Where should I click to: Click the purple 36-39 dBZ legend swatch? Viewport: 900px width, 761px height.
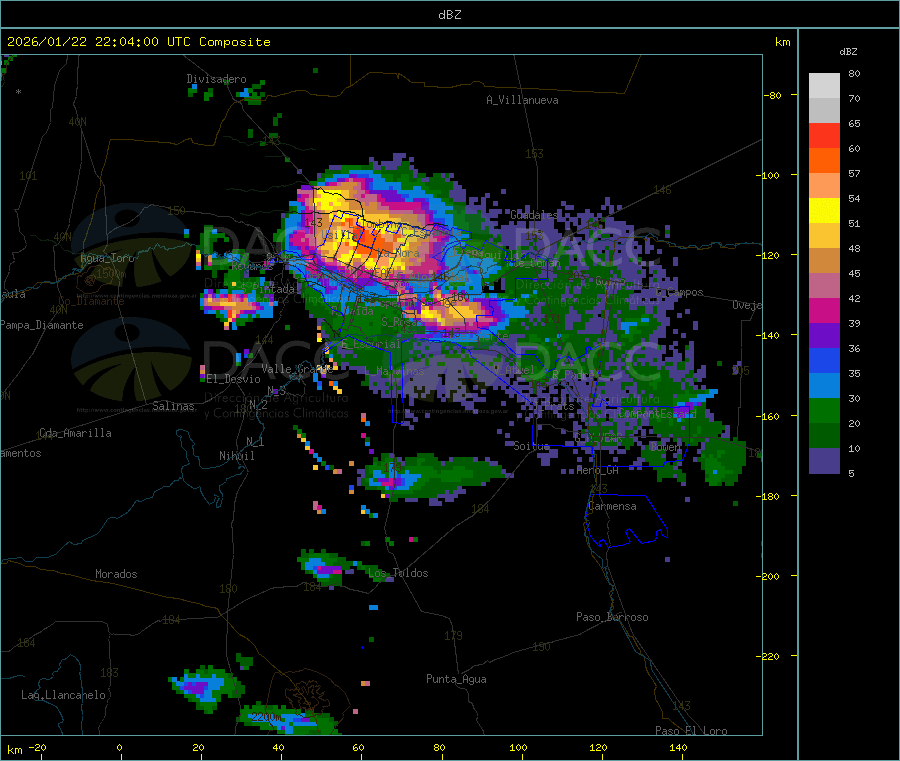[824, 335]
